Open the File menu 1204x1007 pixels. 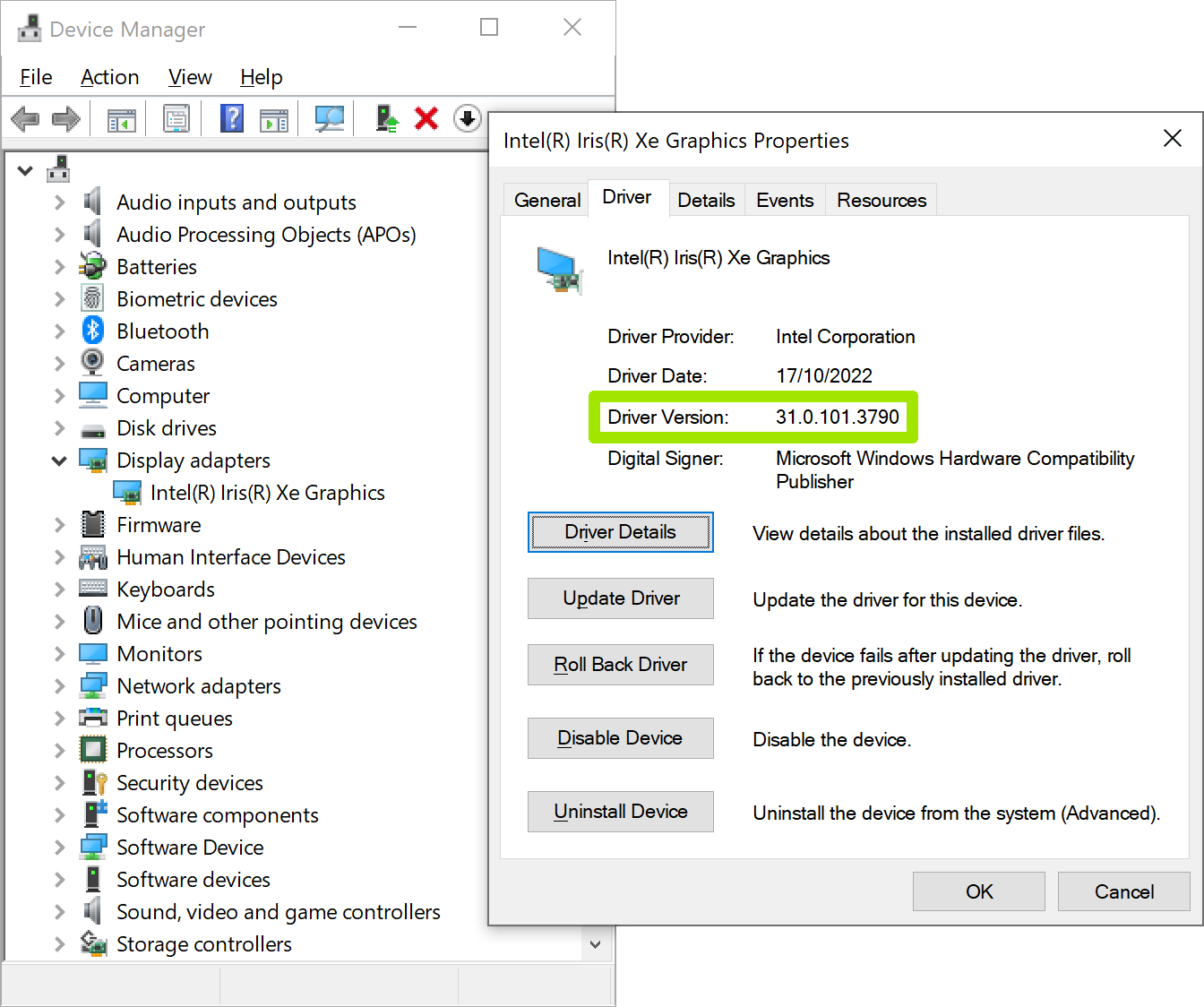(36, 77)
